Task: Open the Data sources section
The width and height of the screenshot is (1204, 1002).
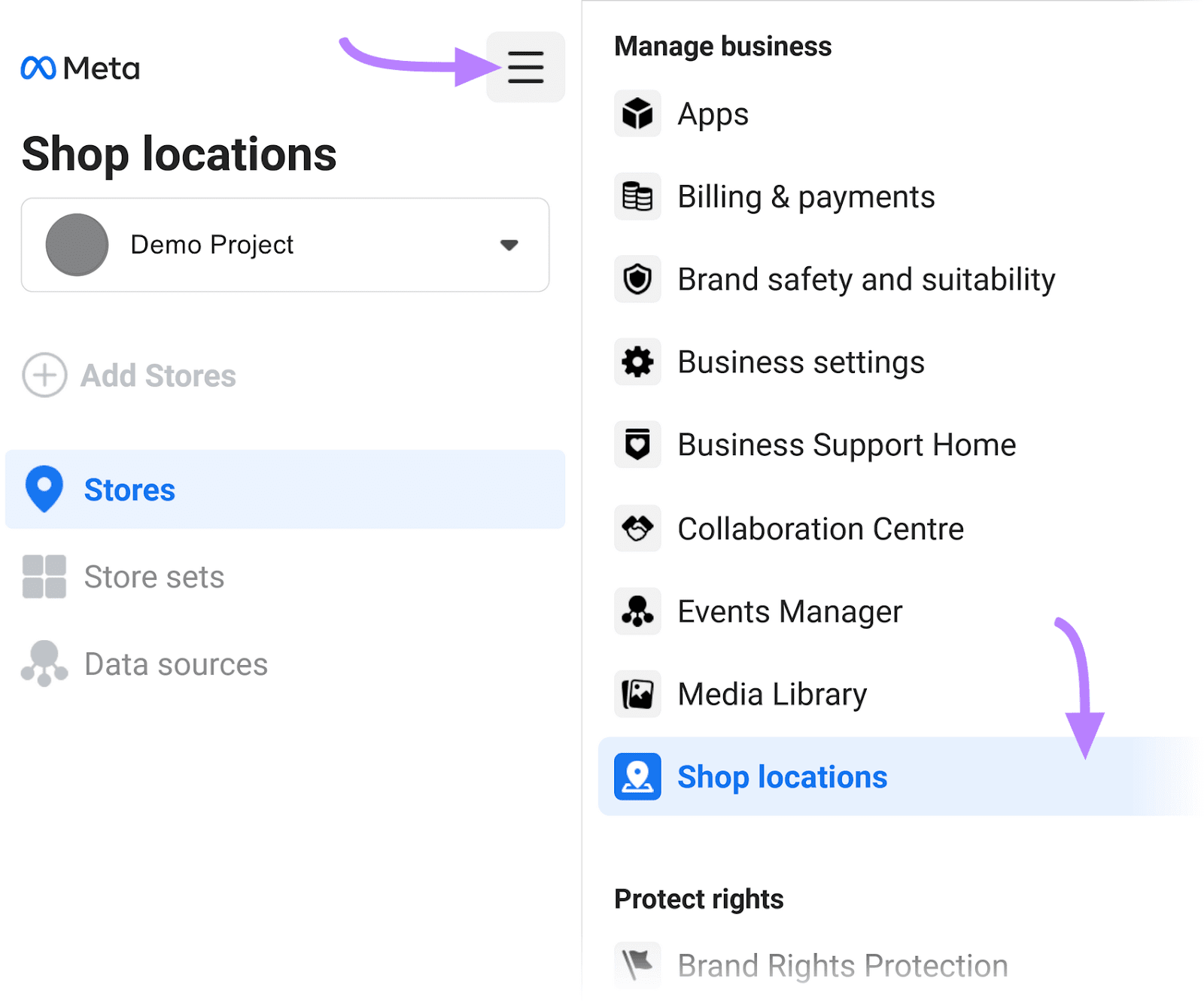Action: (x=175, y=663)
